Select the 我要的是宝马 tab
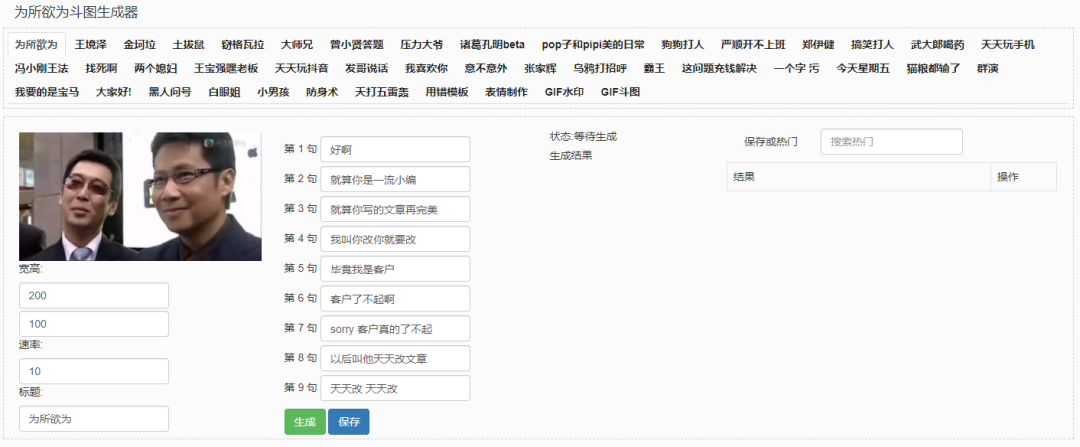Viewport: 1080px width, 447px height. pos(47,92)
